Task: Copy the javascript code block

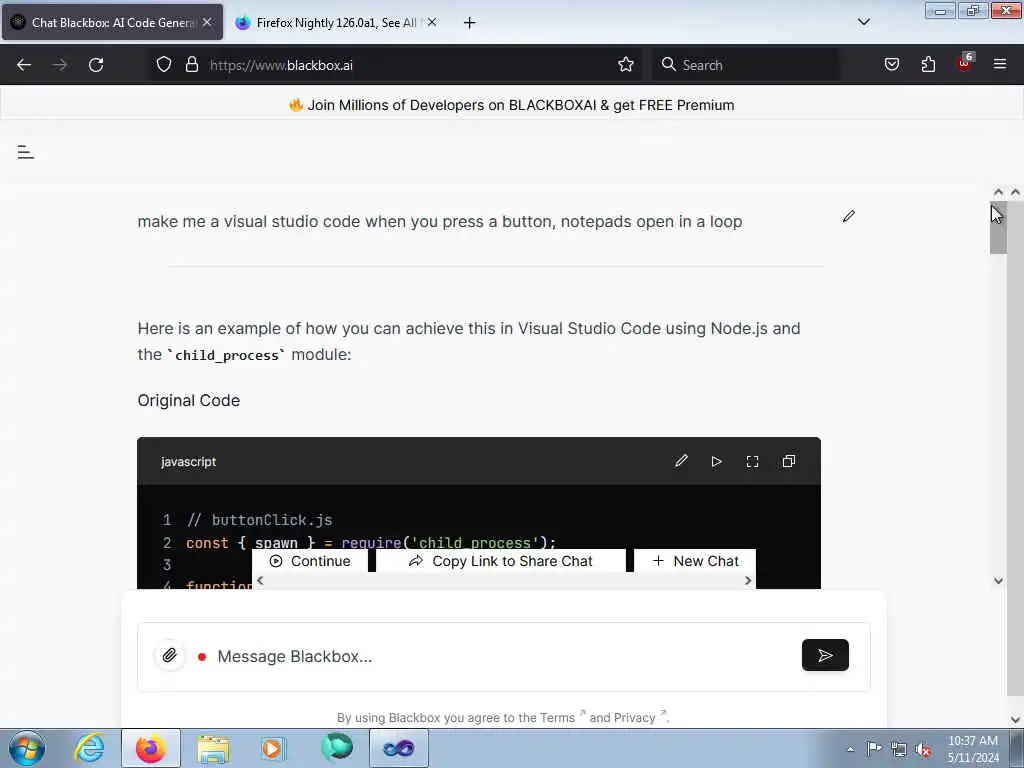Action: (788, 461)
